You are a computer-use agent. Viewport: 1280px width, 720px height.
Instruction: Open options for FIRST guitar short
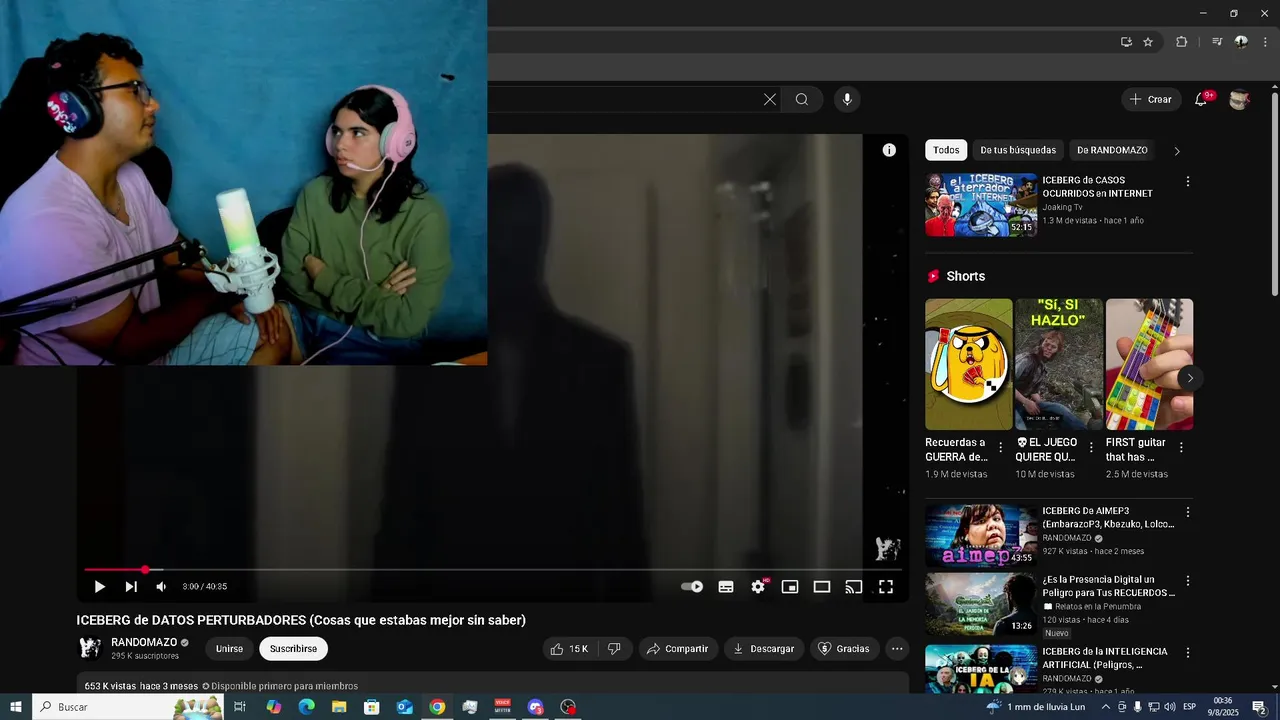[x=1181, y=448]
